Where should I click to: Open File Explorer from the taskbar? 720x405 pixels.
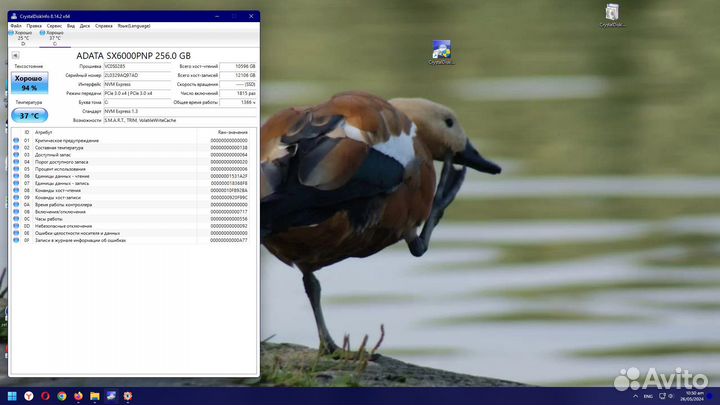pos(95,396)
